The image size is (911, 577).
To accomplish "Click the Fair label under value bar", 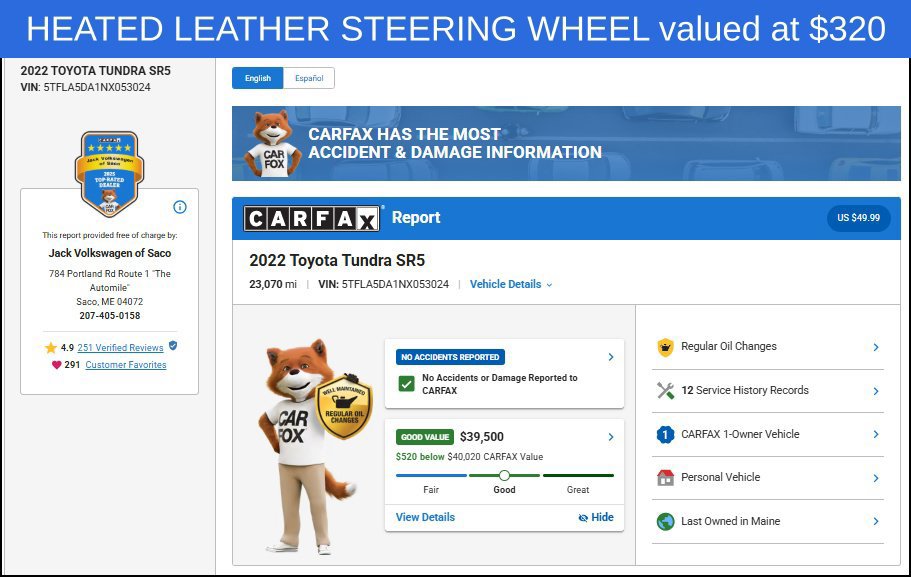I will click(431, 490).
